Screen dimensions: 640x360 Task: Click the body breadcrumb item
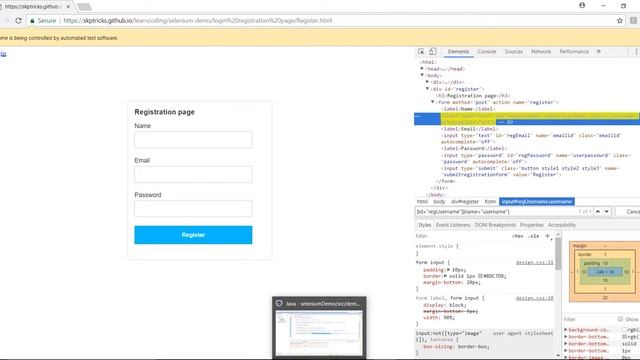pos(439,202)
